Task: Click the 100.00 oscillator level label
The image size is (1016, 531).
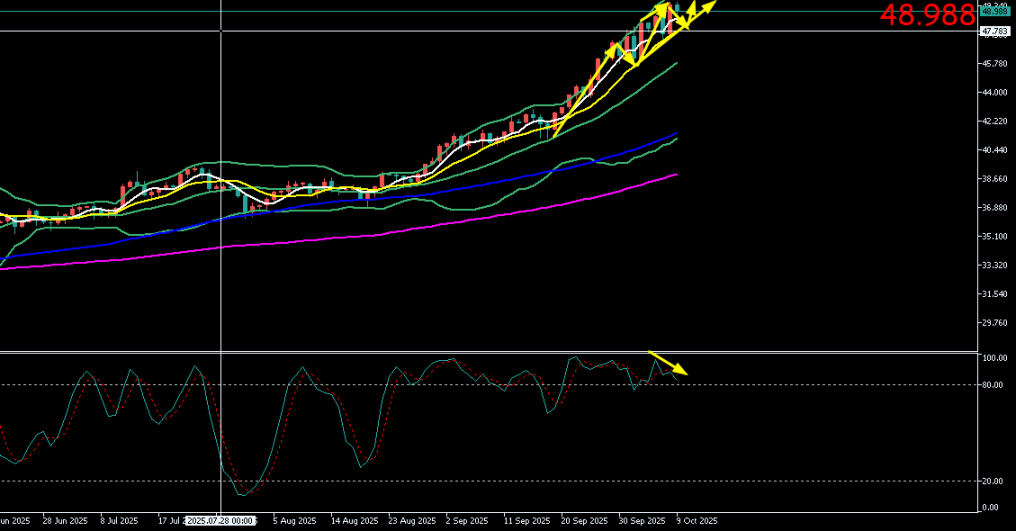Action: coord(994,358)
